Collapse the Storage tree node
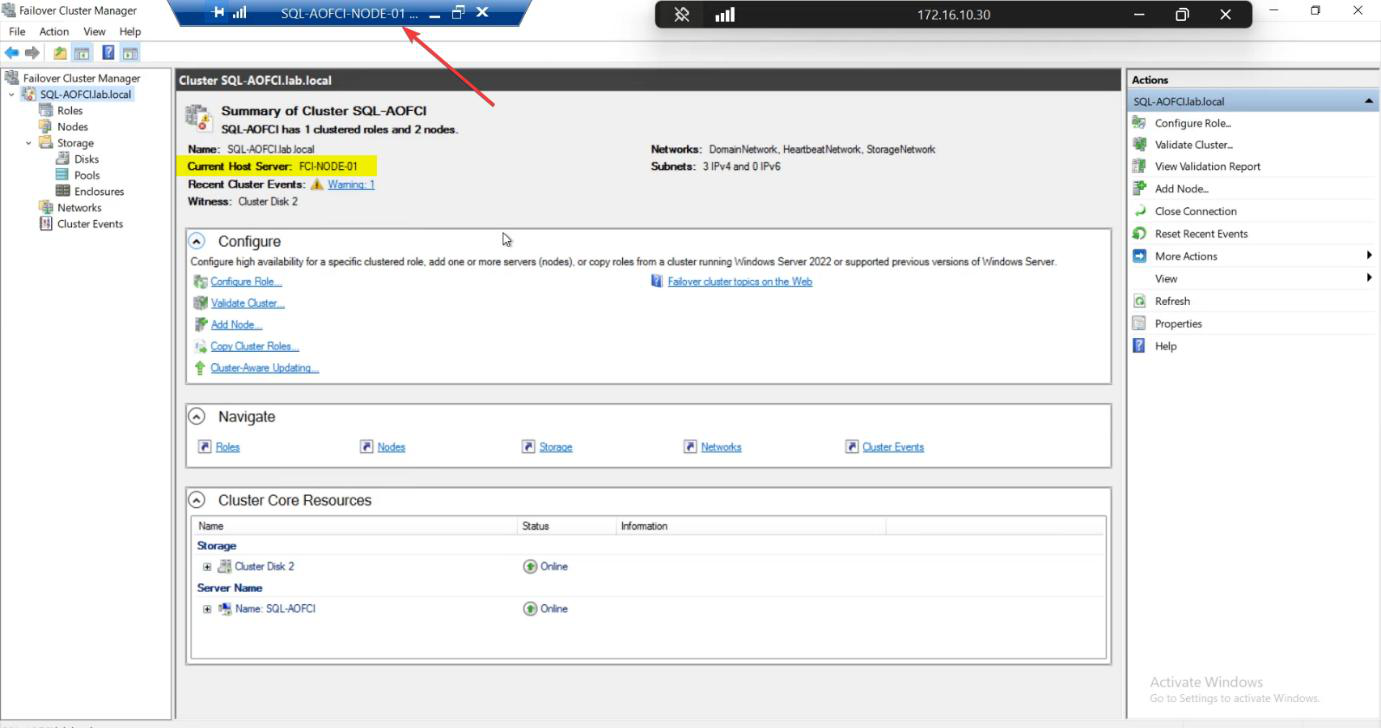1381x728 pixels. point(29,143)
